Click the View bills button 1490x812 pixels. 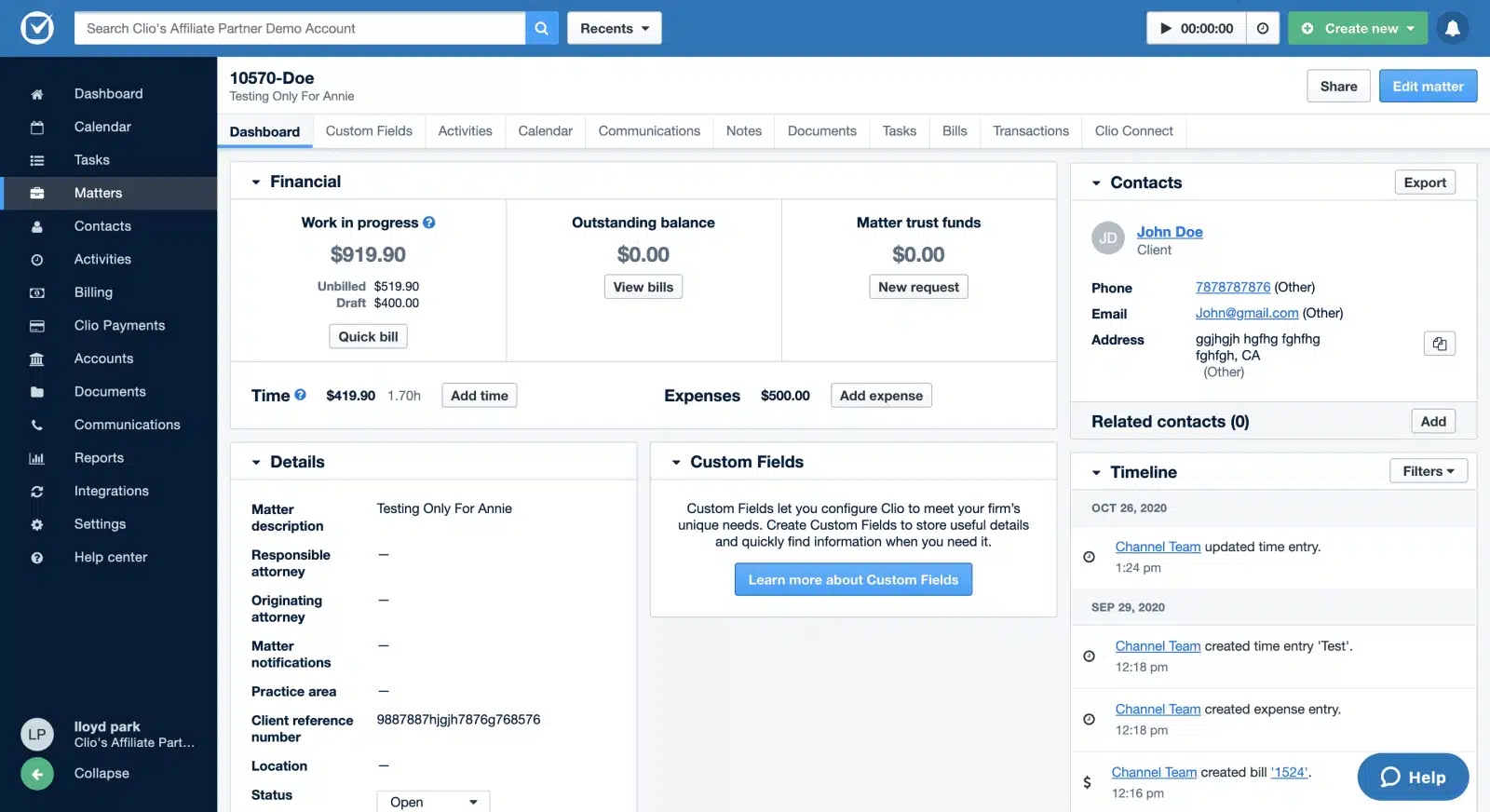coord(643,287)
